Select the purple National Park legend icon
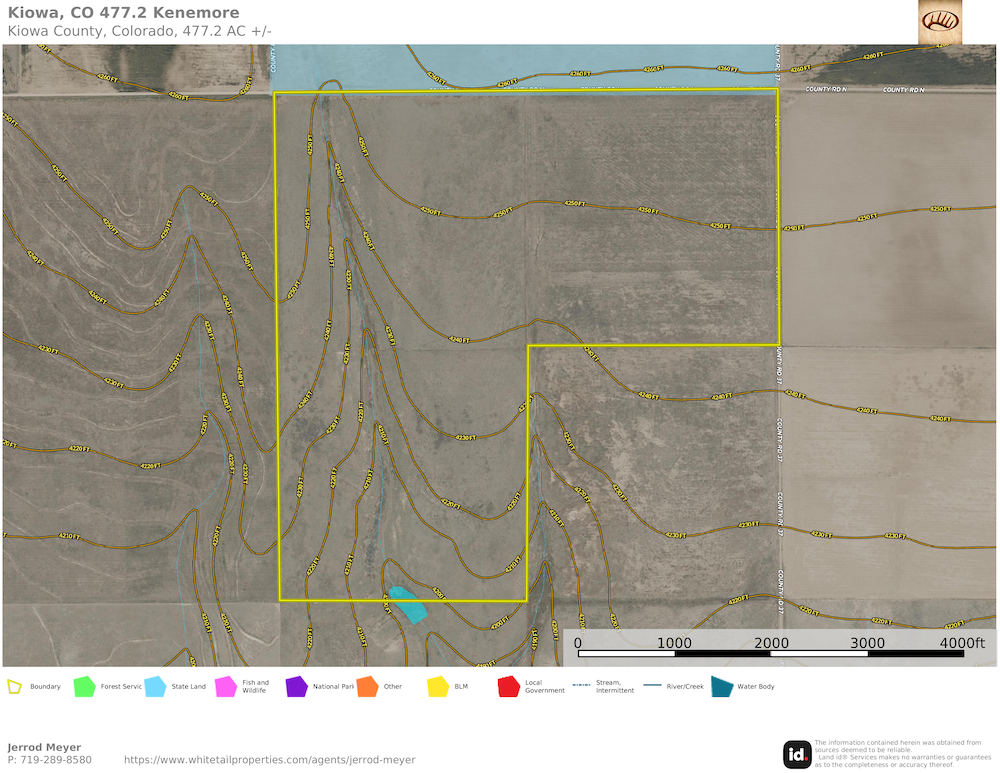The width and height of the screenshot is (1000, 773). pos(296,687)
